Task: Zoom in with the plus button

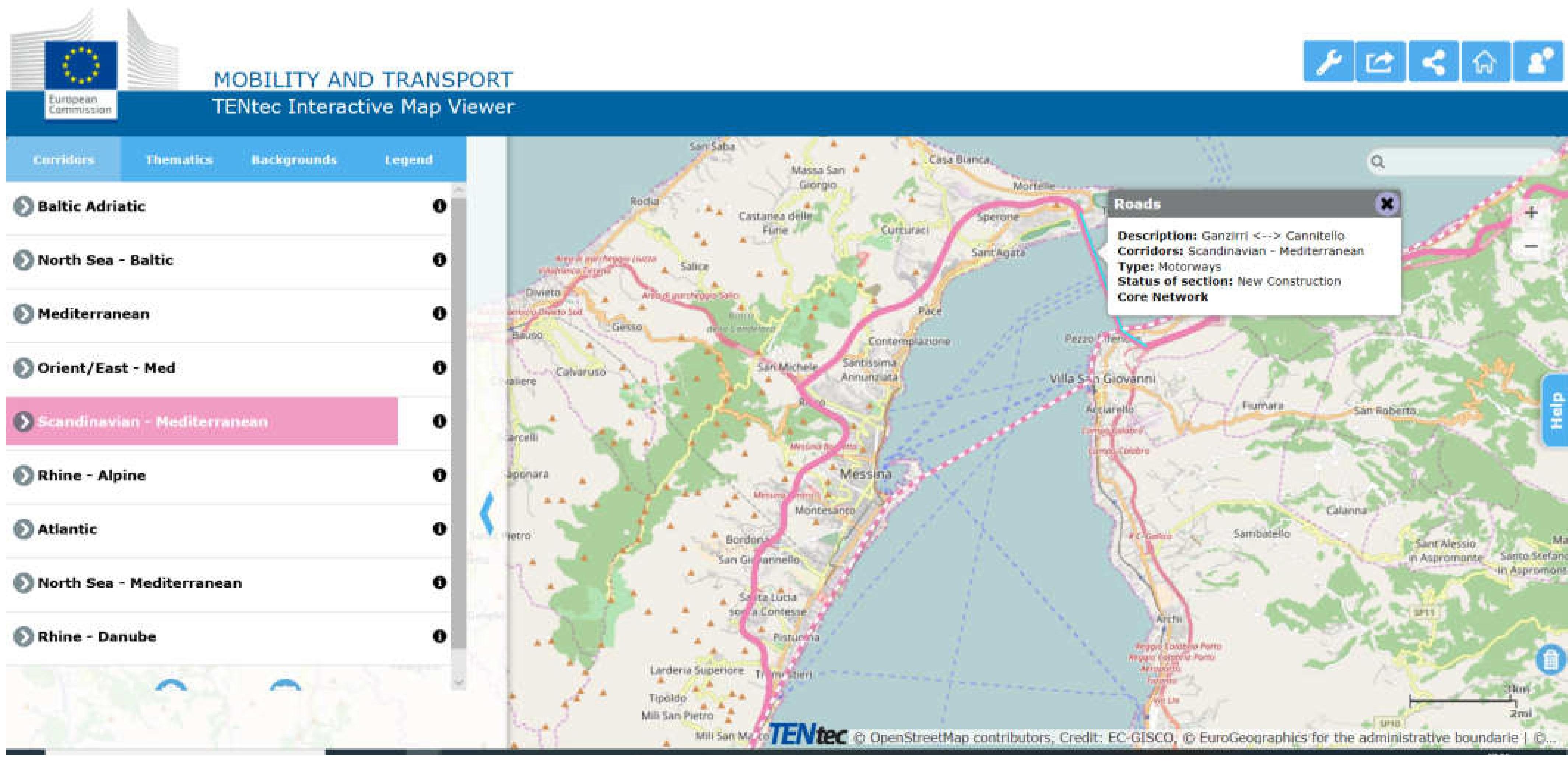Action: [x=1532, y=213]
